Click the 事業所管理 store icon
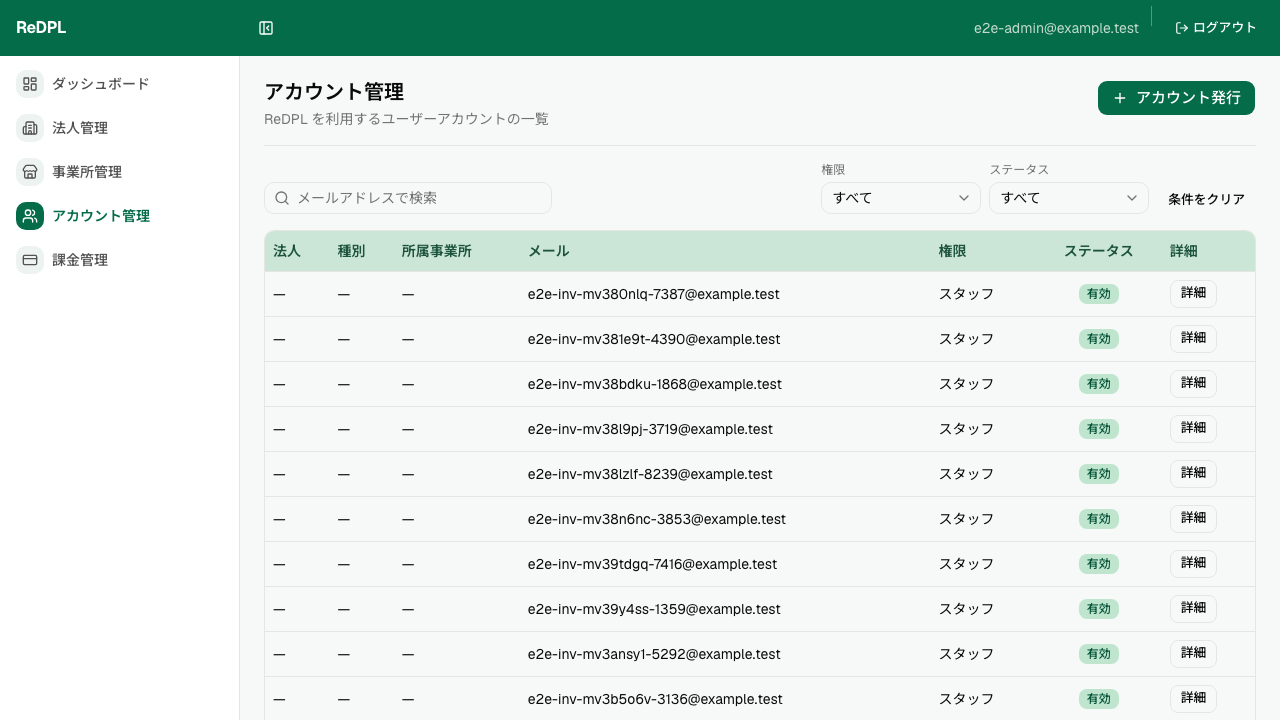 [30, 172]
